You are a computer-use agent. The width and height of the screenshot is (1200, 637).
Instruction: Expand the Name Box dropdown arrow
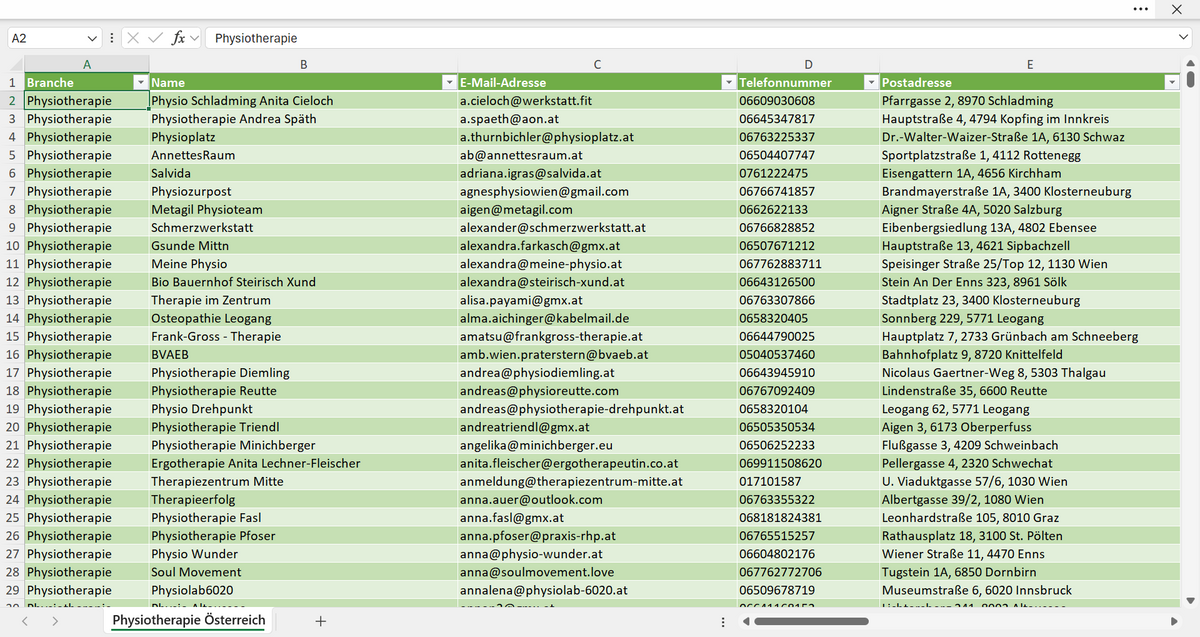93,38
